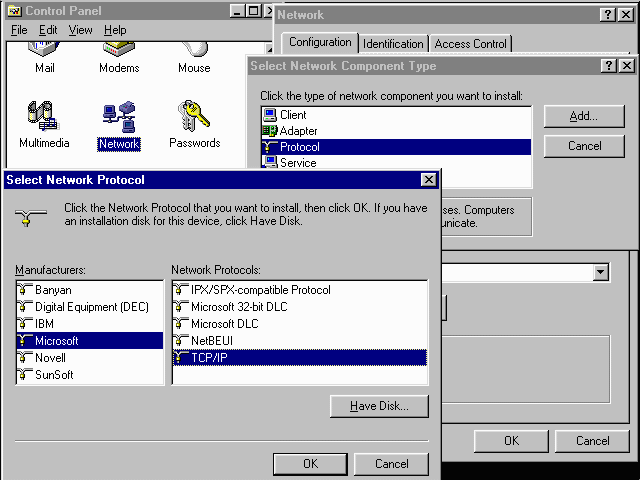This screenshot has height=480, width=640.
Task: Click help question mark in Network titlebar
Action: tap(609, 15)
